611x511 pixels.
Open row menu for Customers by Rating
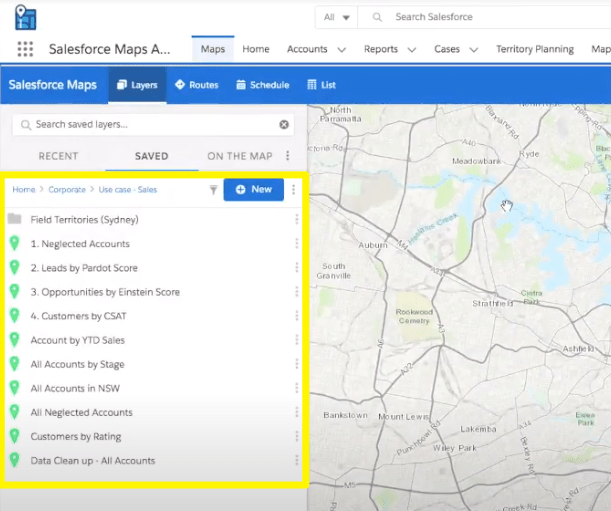(x=297, y=437)
